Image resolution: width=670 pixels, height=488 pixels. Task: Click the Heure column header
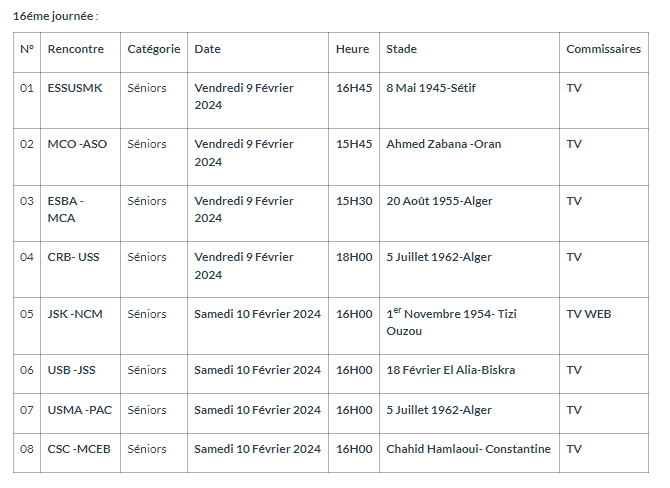(352, 49)
